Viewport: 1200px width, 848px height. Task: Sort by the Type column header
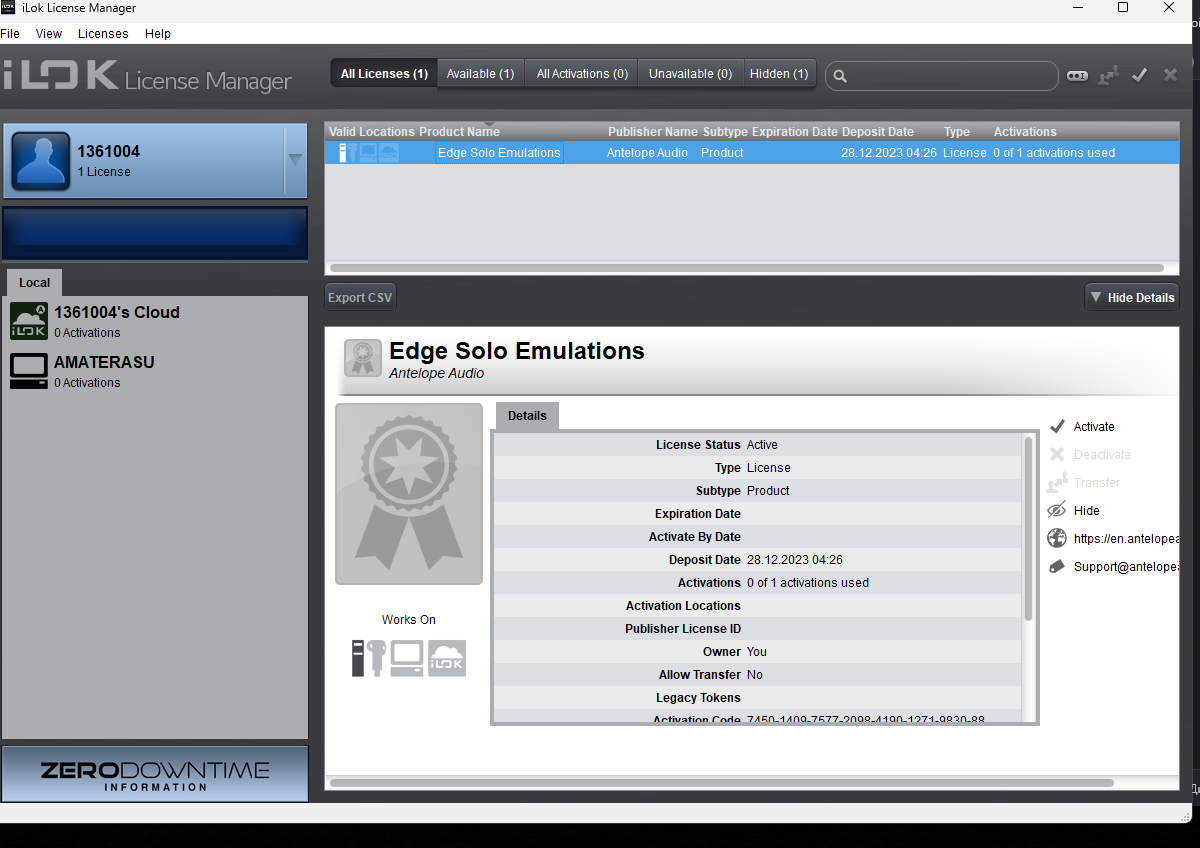957,132
